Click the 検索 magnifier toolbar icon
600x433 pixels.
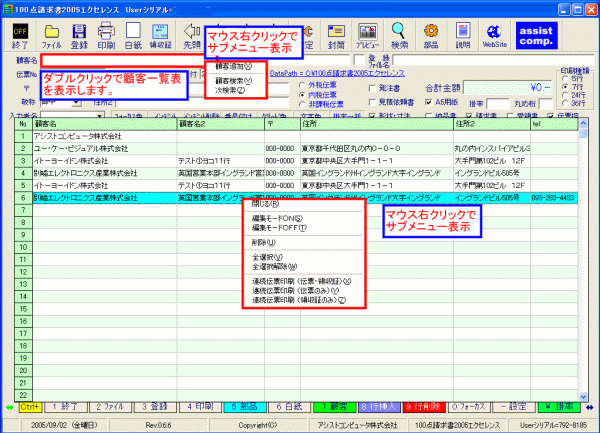coord(399,36)
